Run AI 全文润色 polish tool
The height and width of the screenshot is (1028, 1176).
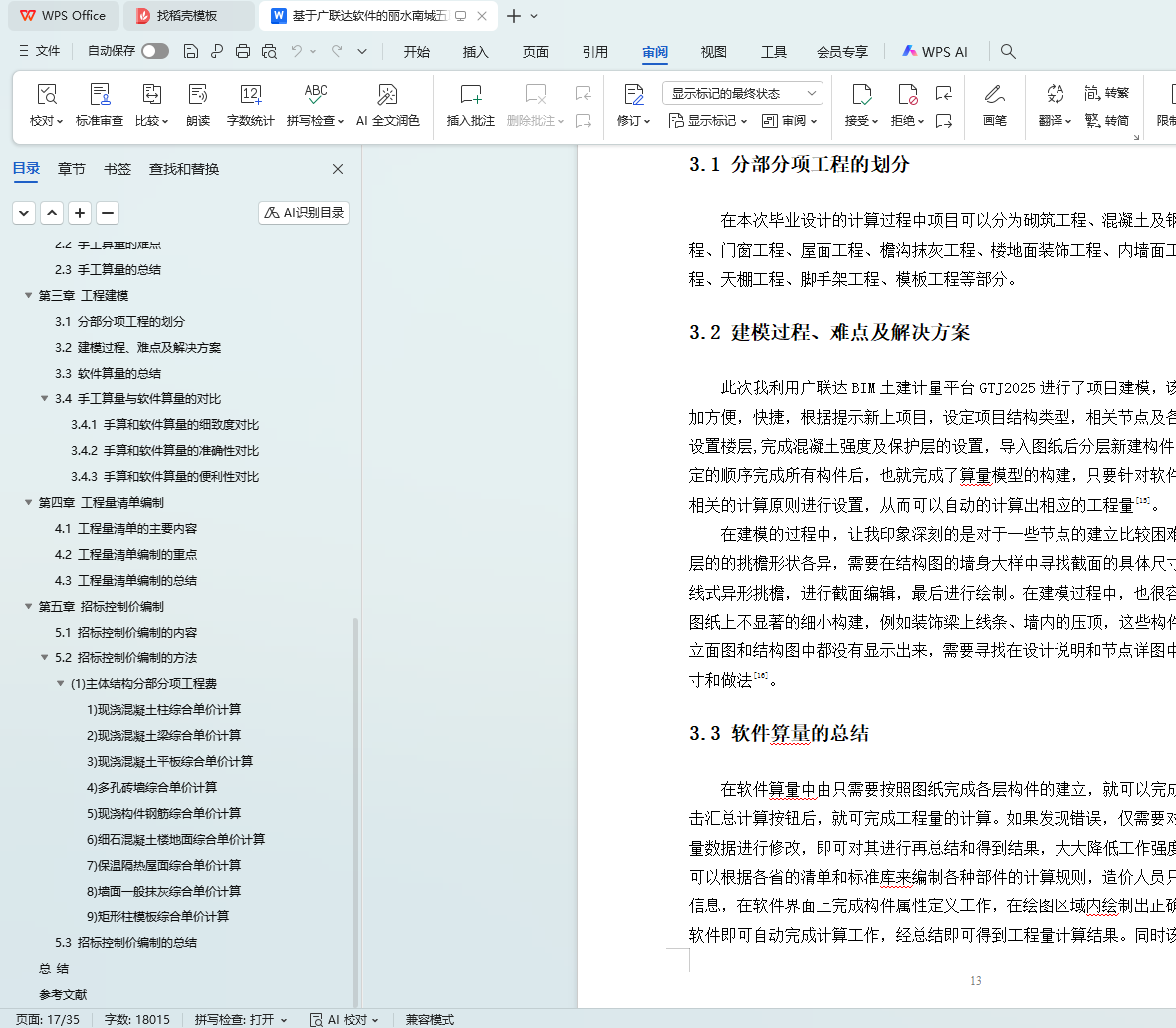tap(387, 96)
